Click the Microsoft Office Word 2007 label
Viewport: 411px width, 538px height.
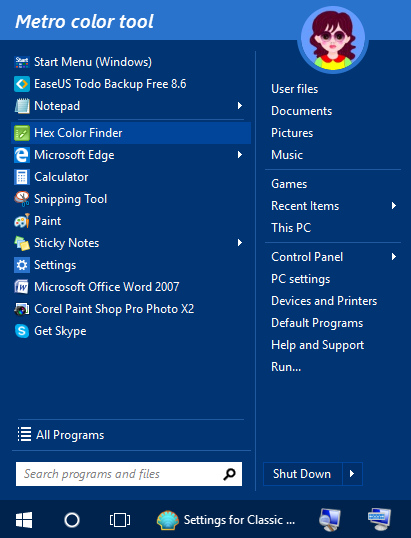coord(107,287)
